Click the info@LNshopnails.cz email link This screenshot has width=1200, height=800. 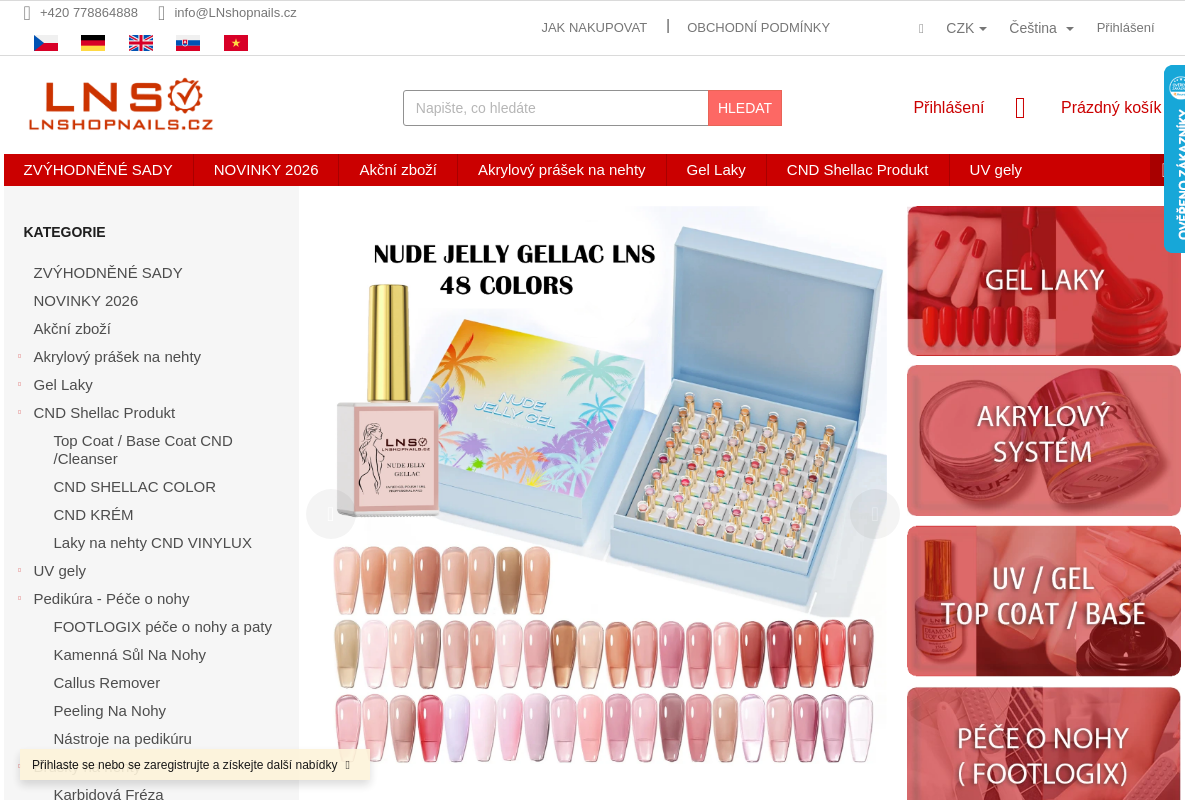235,13
